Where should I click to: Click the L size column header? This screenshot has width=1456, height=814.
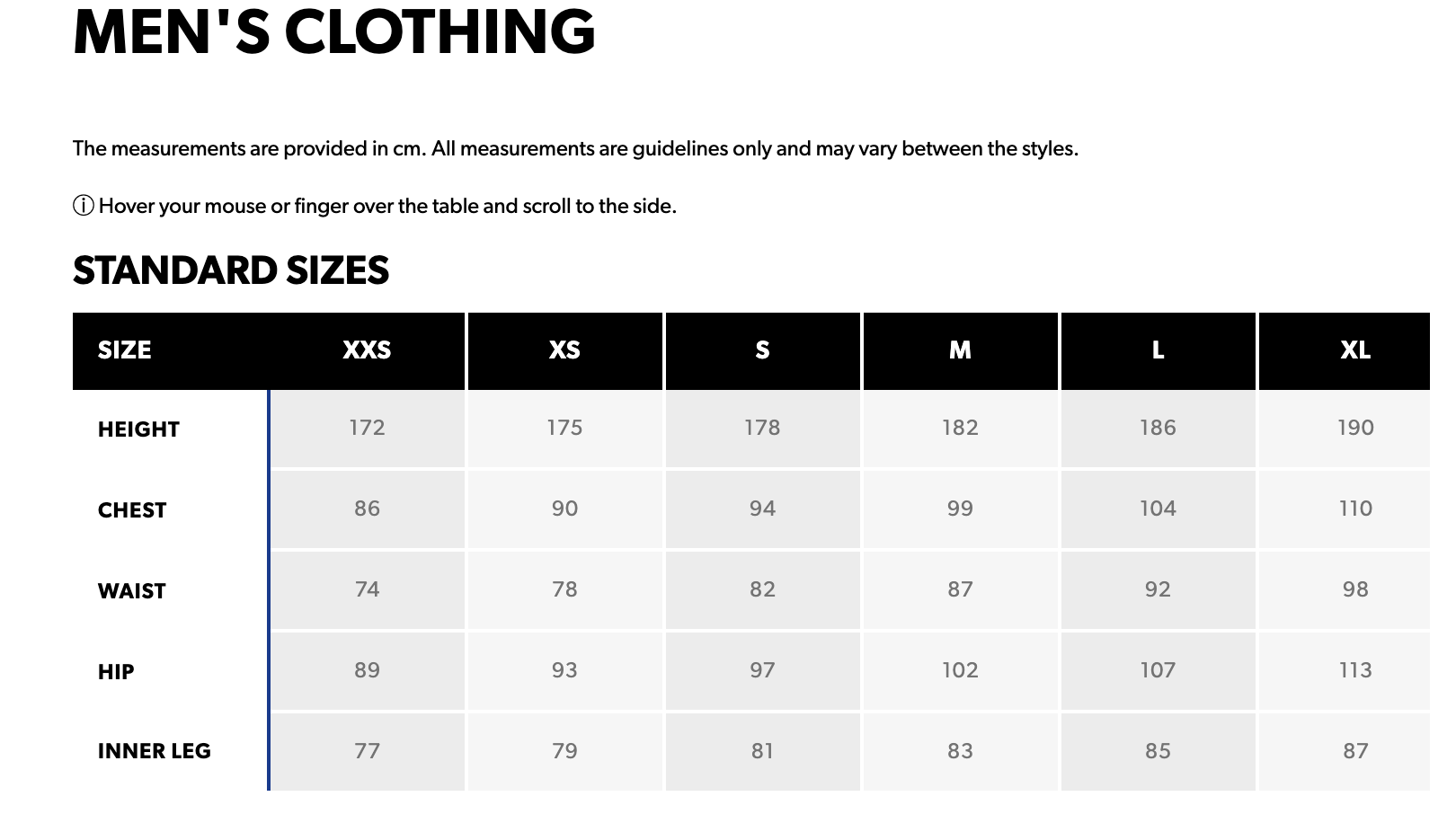[x=1158, y=350]
